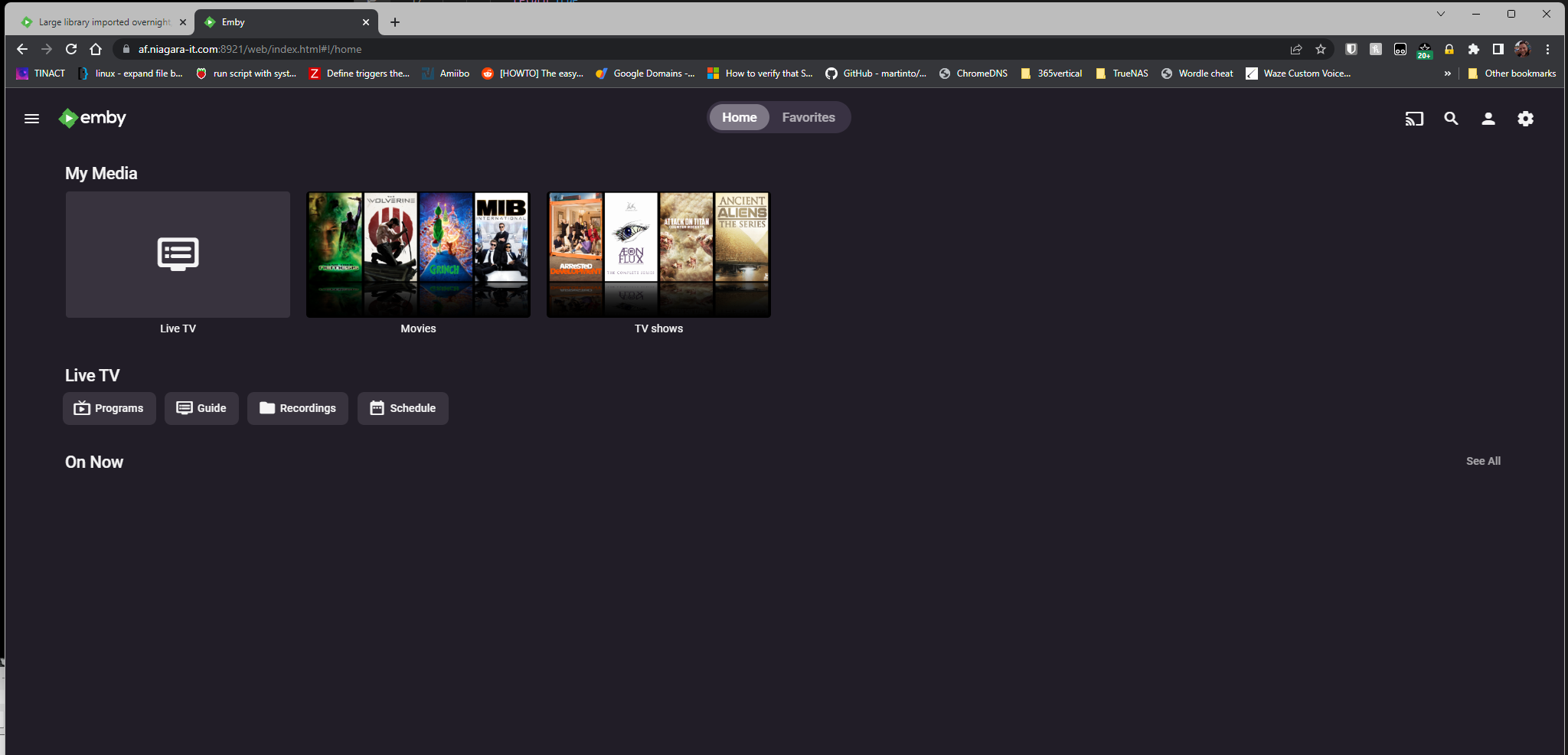Go back in browser history

pyautogui.click(x=22, y=49)
